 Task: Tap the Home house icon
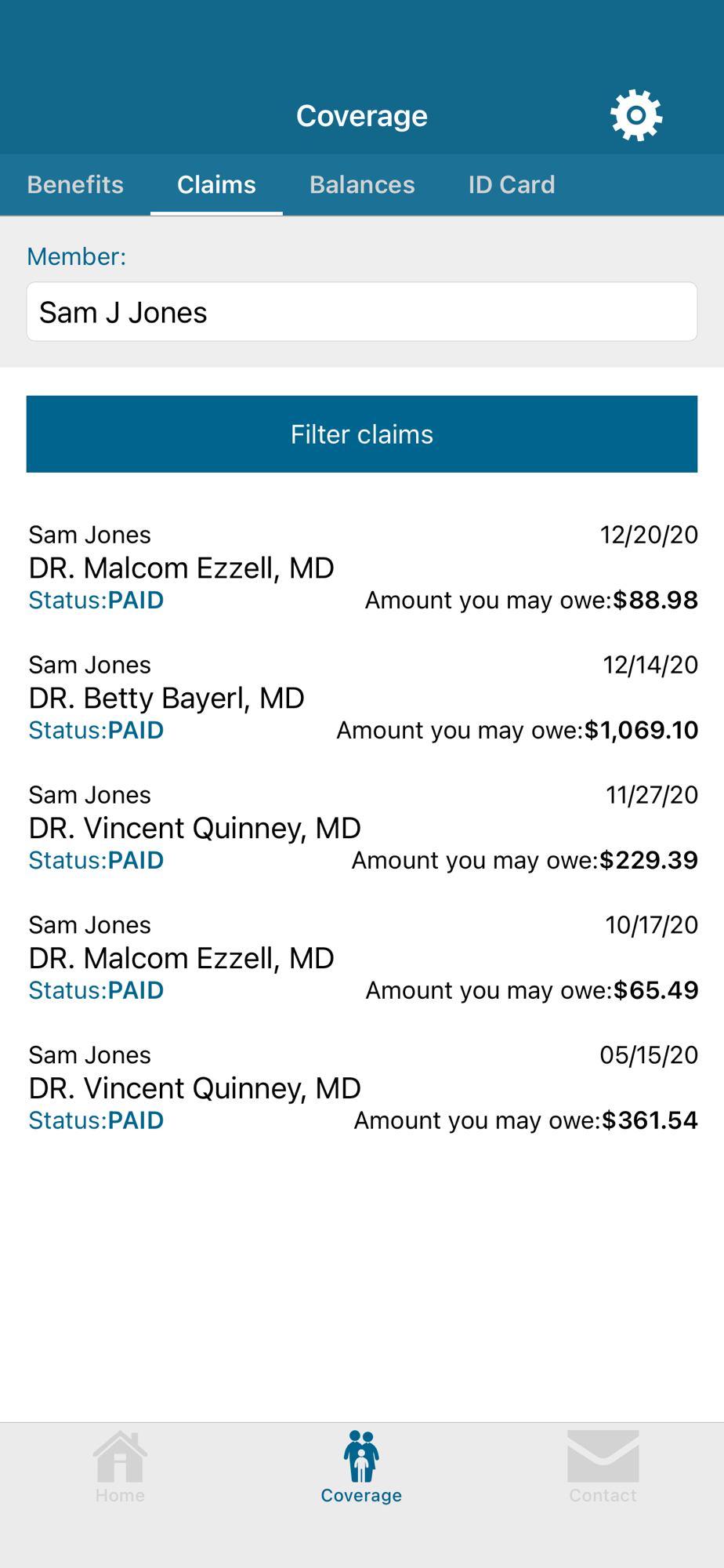pos(120,1457)
